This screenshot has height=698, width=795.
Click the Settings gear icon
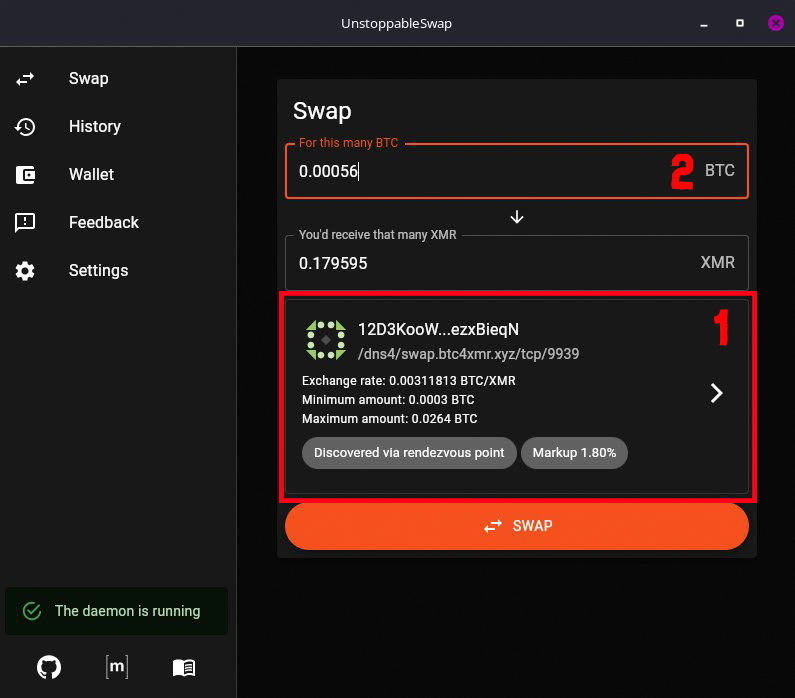click(25, 271)
